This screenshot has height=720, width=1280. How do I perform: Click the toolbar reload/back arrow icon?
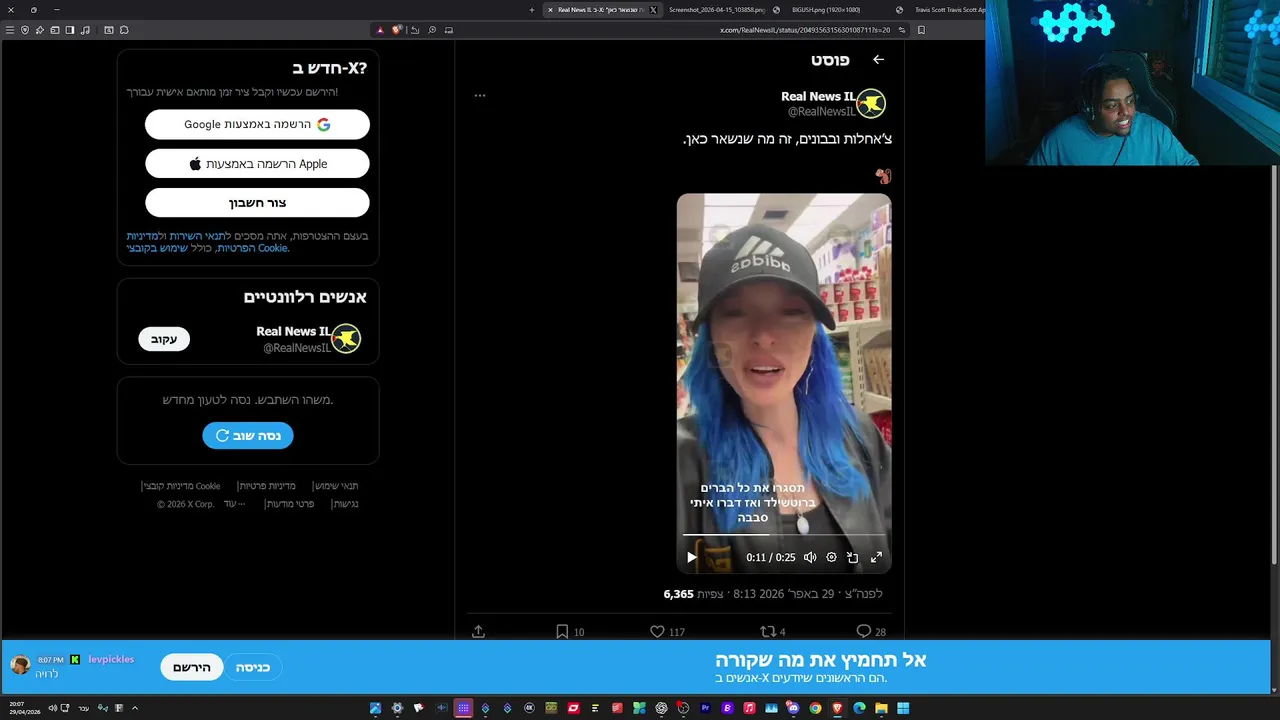pos(415,30)
